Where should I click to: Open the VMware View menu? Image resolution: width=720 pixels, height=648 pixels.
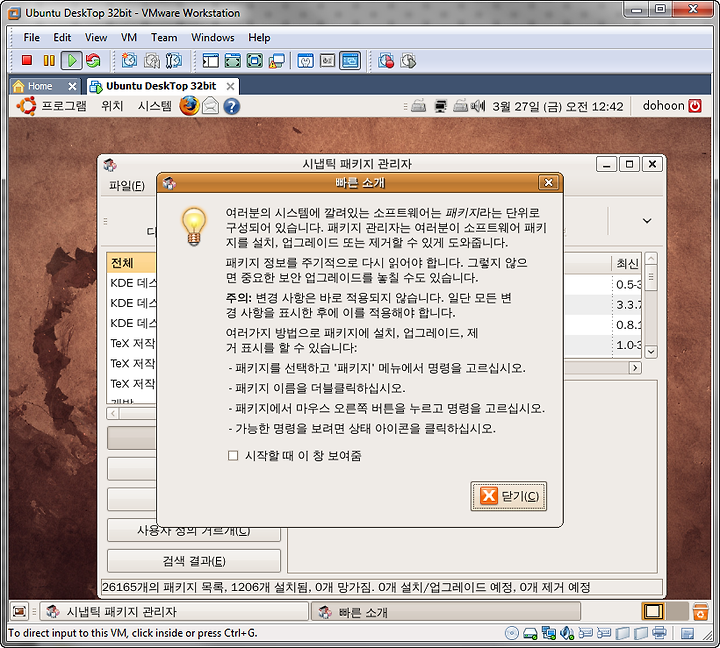[96, 38]
